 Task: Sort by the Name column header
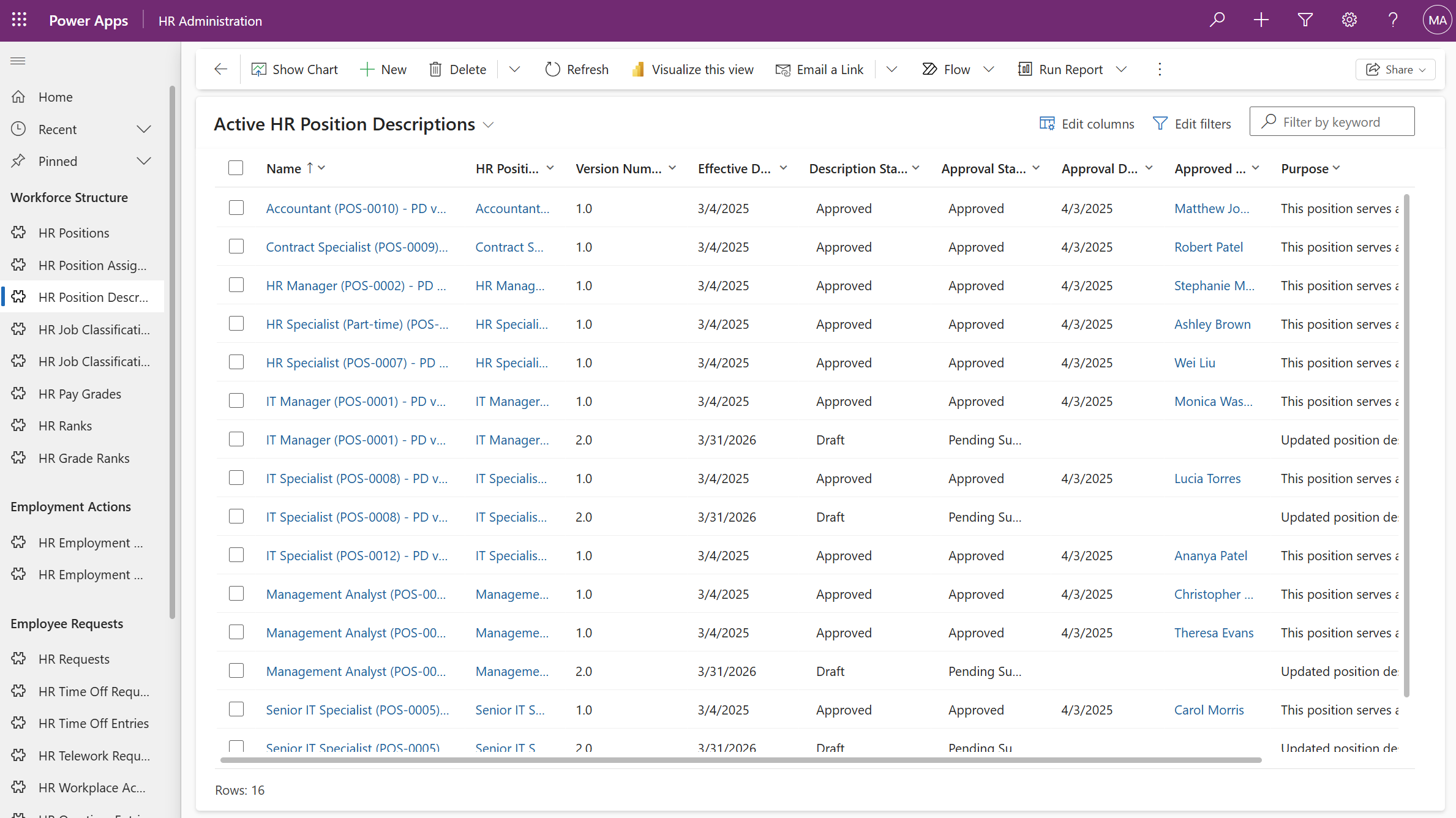click(x=283, y=168)
